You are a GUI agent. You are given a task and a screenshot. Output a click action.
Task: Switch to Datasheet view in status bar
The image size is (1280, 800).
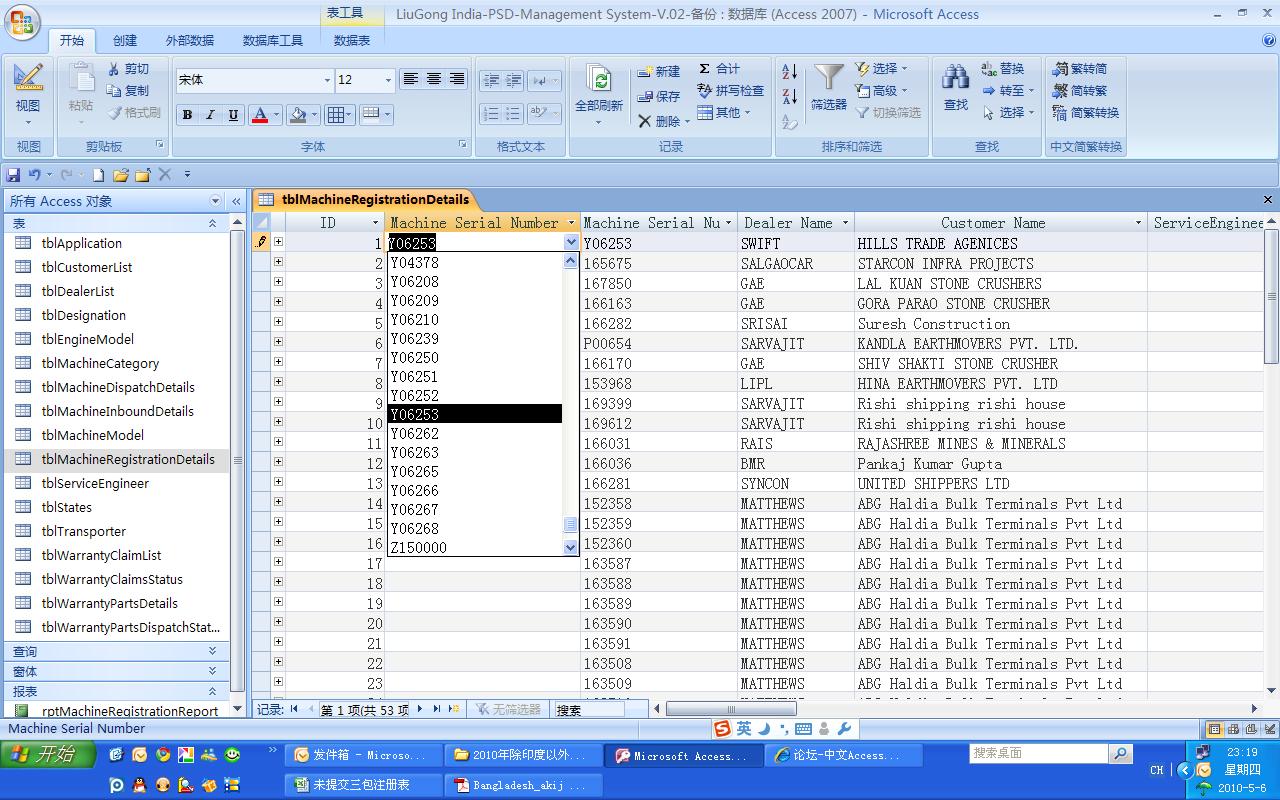tap(1215, 729)
